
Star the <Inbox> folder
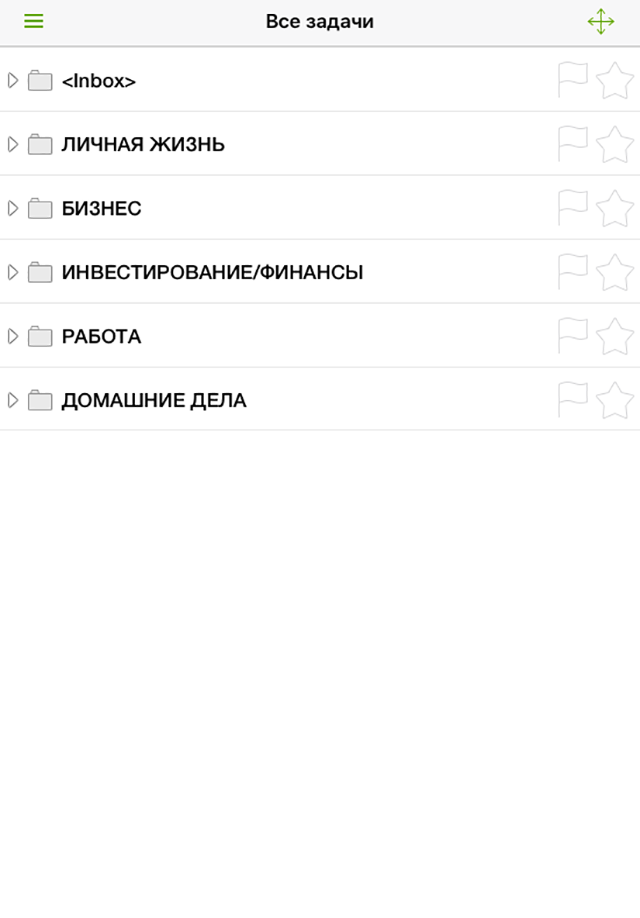615,80
